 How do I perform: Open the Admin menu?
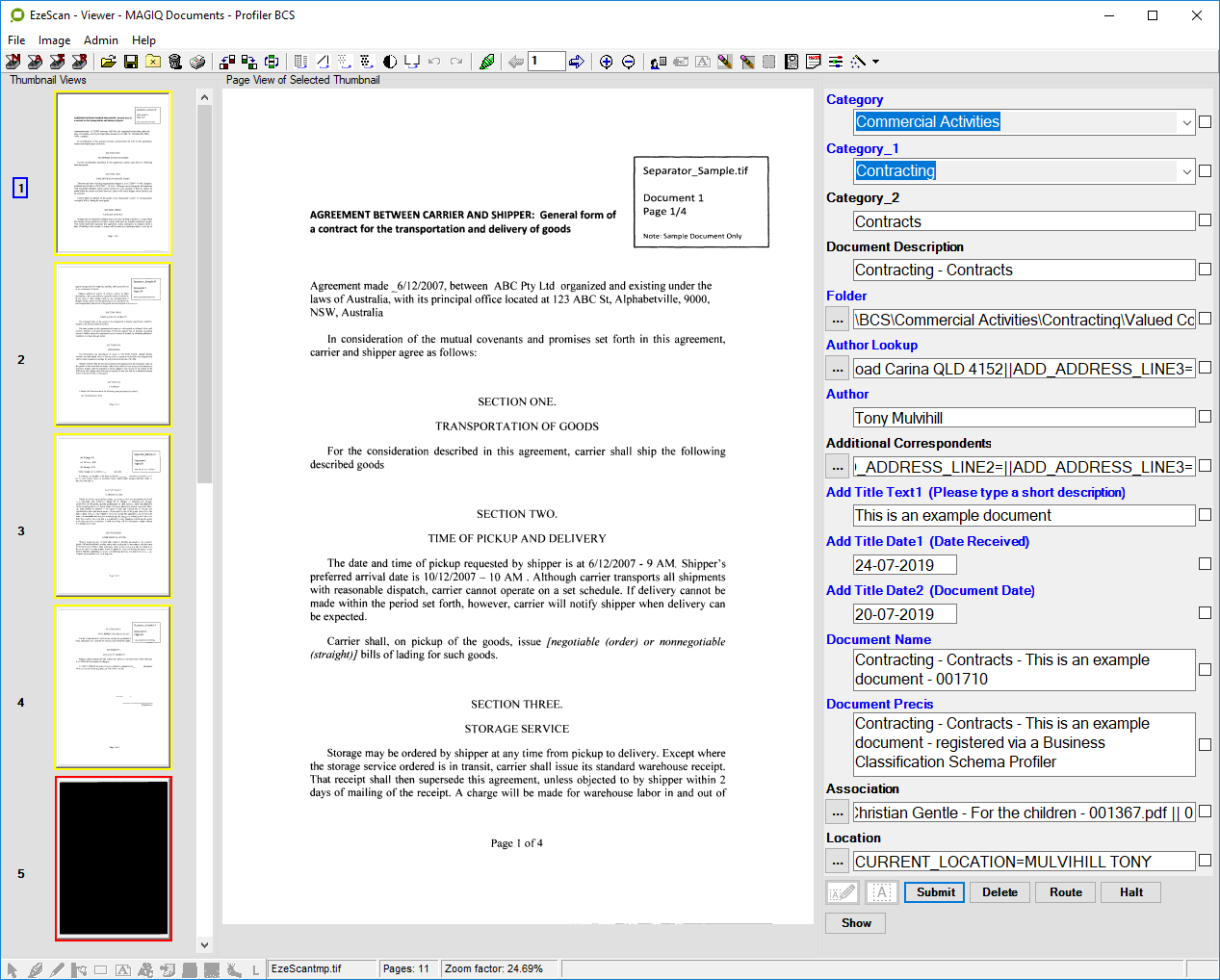pyautogui.click(x=101, y=40)
